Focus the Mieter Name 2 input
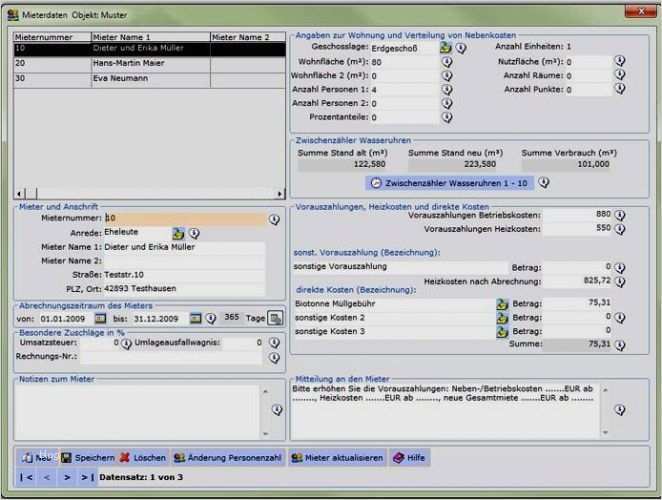 click(185, 261)
